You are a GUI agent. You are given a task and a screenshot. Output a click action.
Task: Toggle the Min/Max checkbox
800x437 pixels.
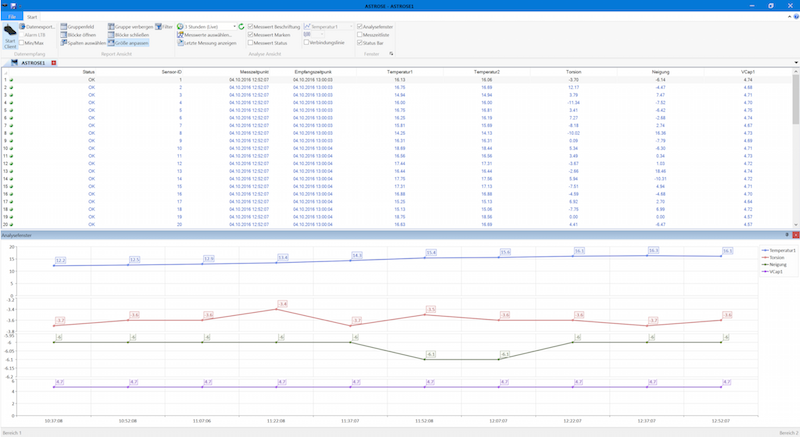pos(21,43)
